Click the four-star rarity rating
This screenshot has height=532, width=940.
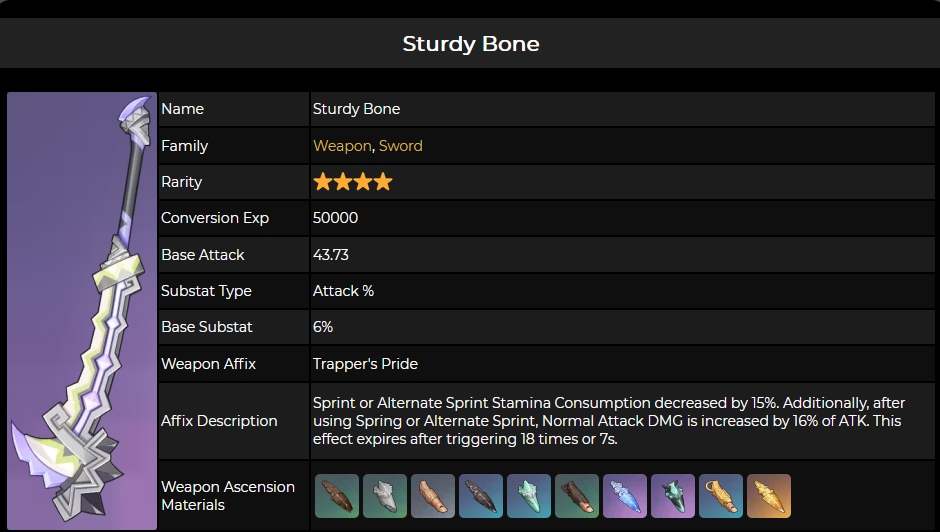353,182
